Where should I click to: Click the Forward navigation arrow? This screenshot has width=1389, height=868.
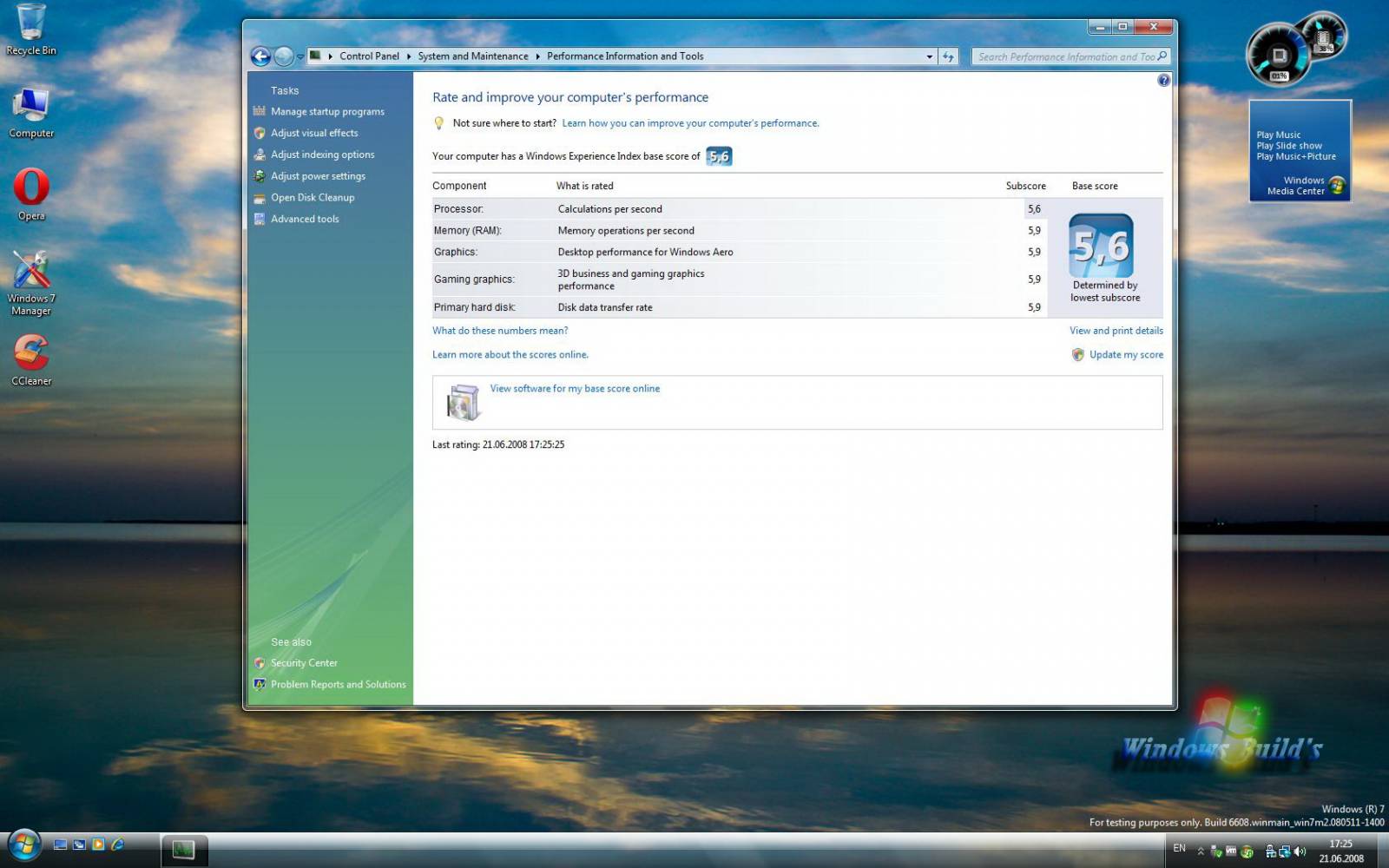pyautogui.click(x=284, y=56)
